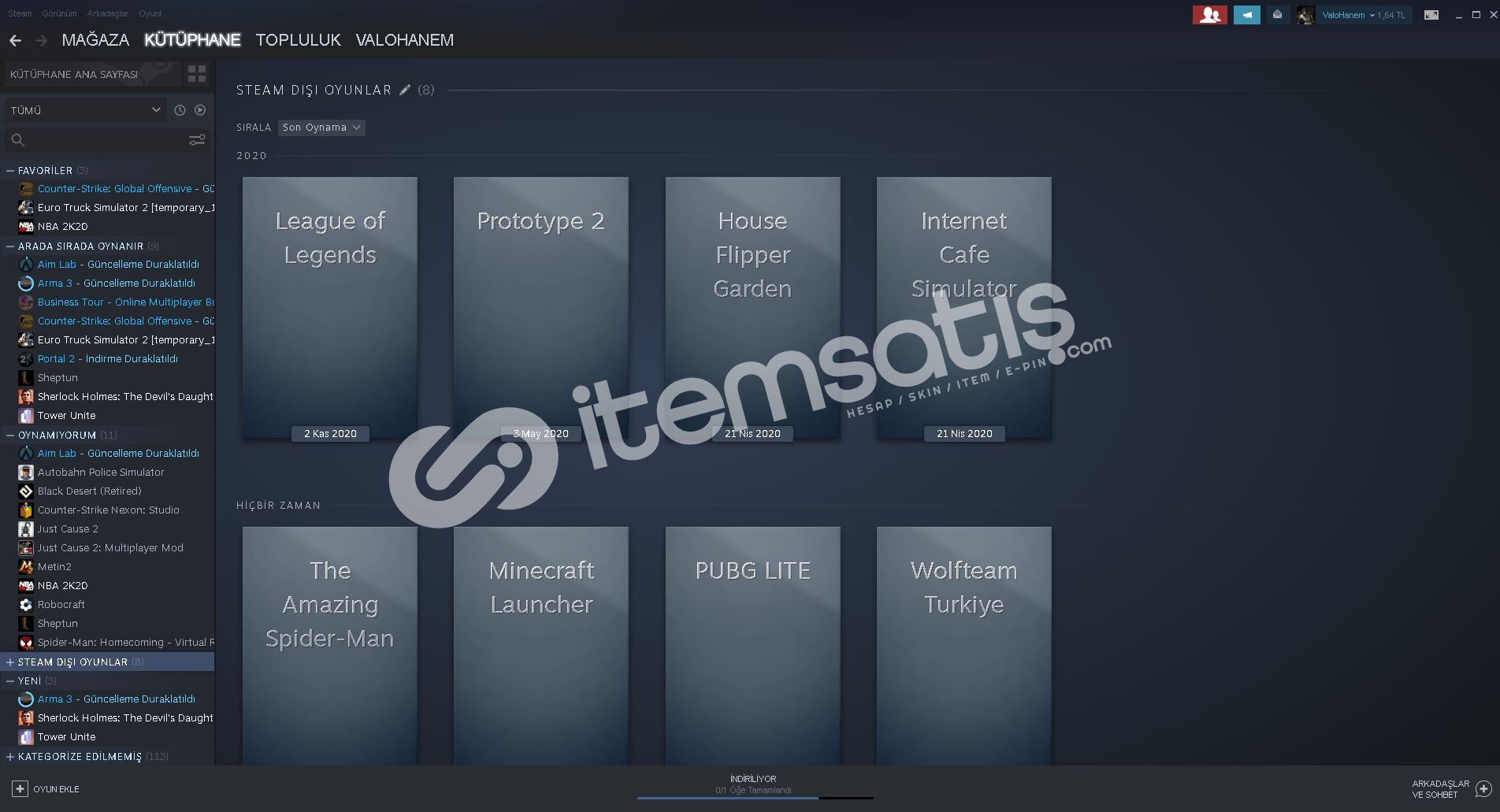This screenshot has height=812, width=1500.
Task: Expand the KATEGORİZE EDİLMEMİŞ category
Action: 10,757
